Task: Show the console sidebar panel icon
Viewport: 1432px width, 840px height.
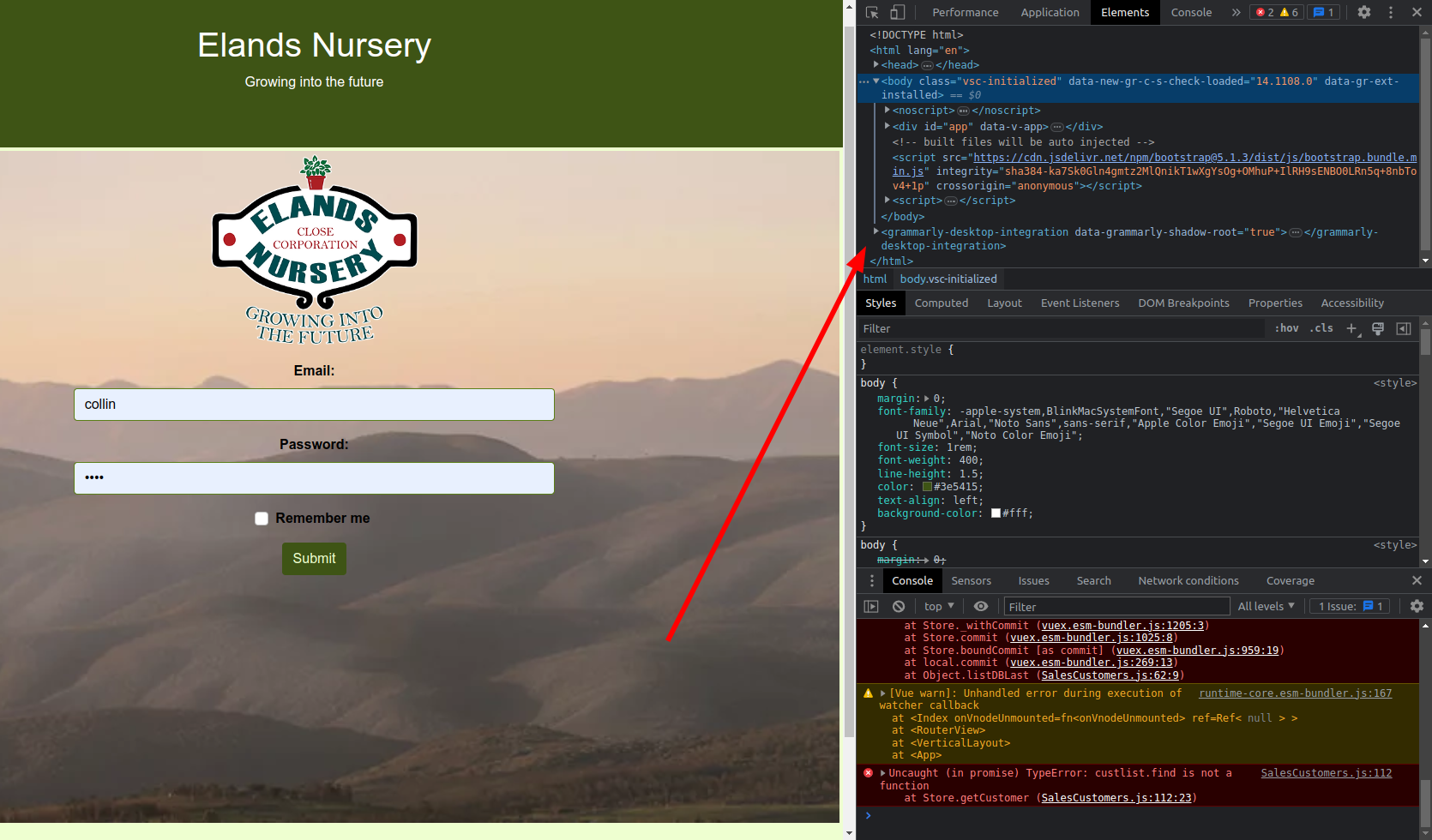Action: [871, 606]
